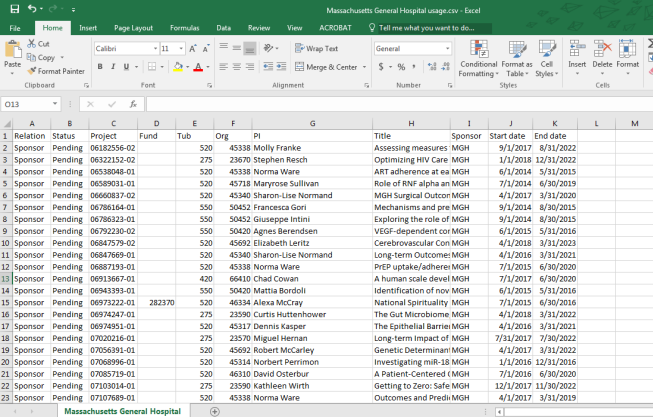This screenshot has height=417, width=653.
Task: Decrease the indent
Action: pos(268,67)
